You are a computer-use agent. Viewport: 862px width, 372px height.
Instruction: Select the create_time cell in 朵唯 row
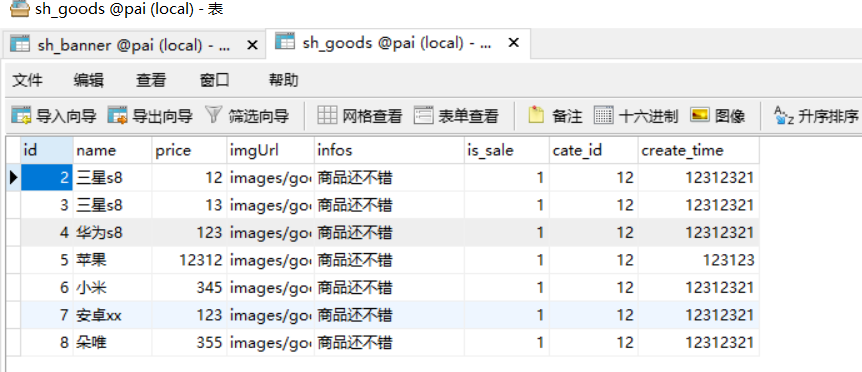pos(699,342)
